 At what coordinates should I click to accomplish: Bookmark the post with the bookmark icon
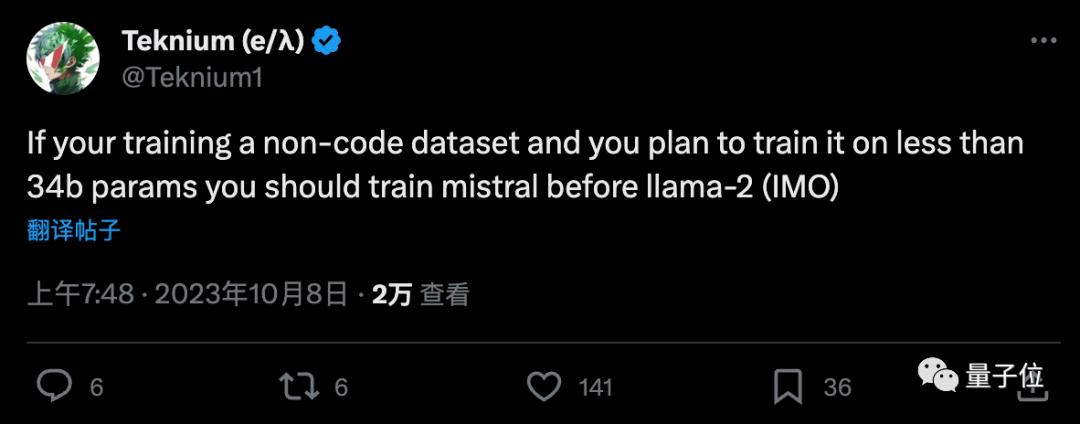(788, 386)
